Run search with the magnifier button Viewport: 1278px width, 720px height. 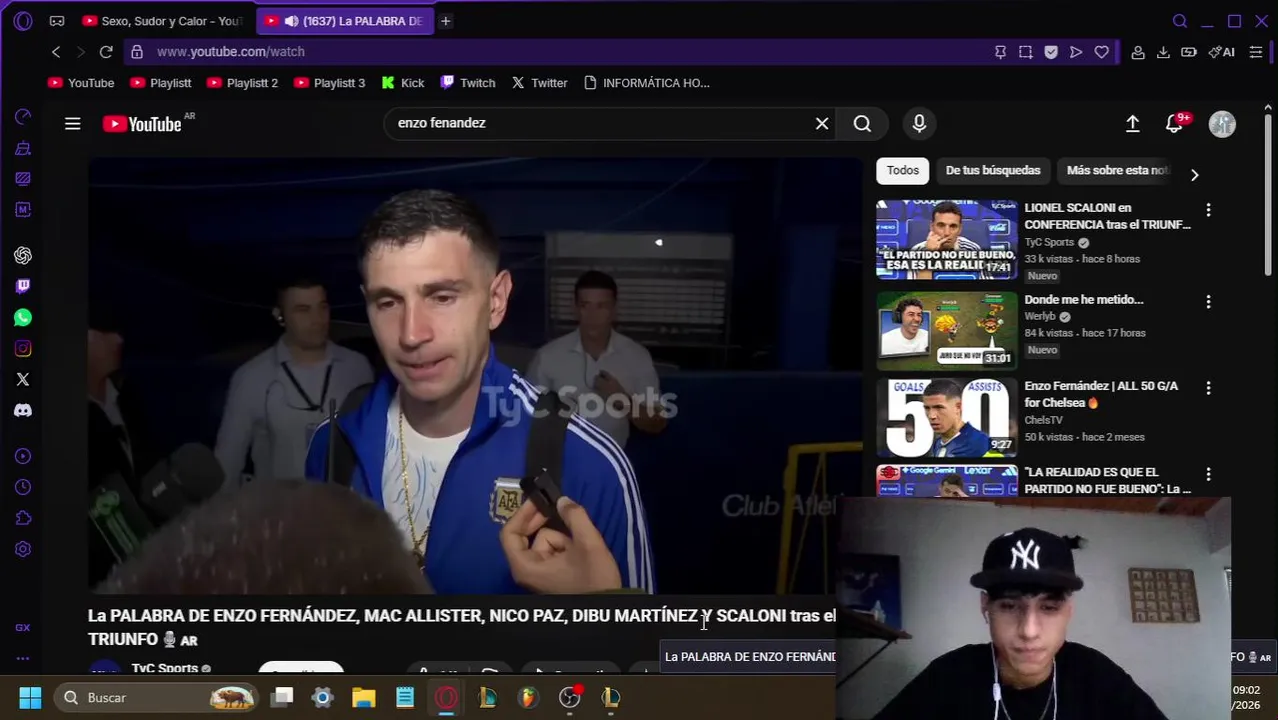(862, 123)
